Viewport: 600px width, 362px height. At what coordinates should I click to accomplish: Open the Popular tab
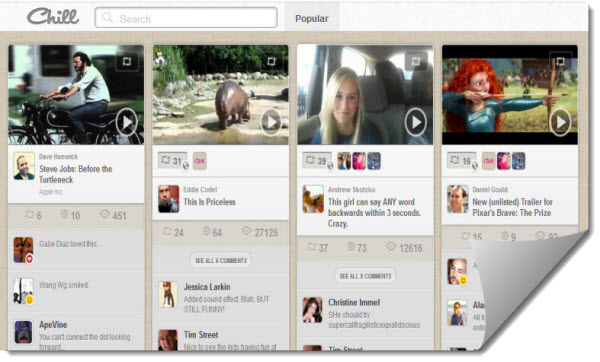[x=311, y=18]
